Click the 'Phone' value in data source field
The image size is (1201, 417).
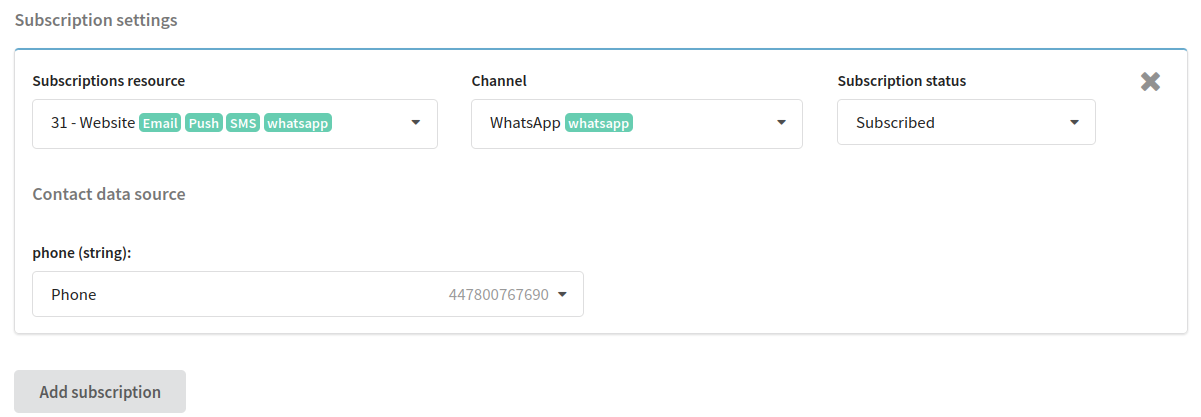coord(74,295)
